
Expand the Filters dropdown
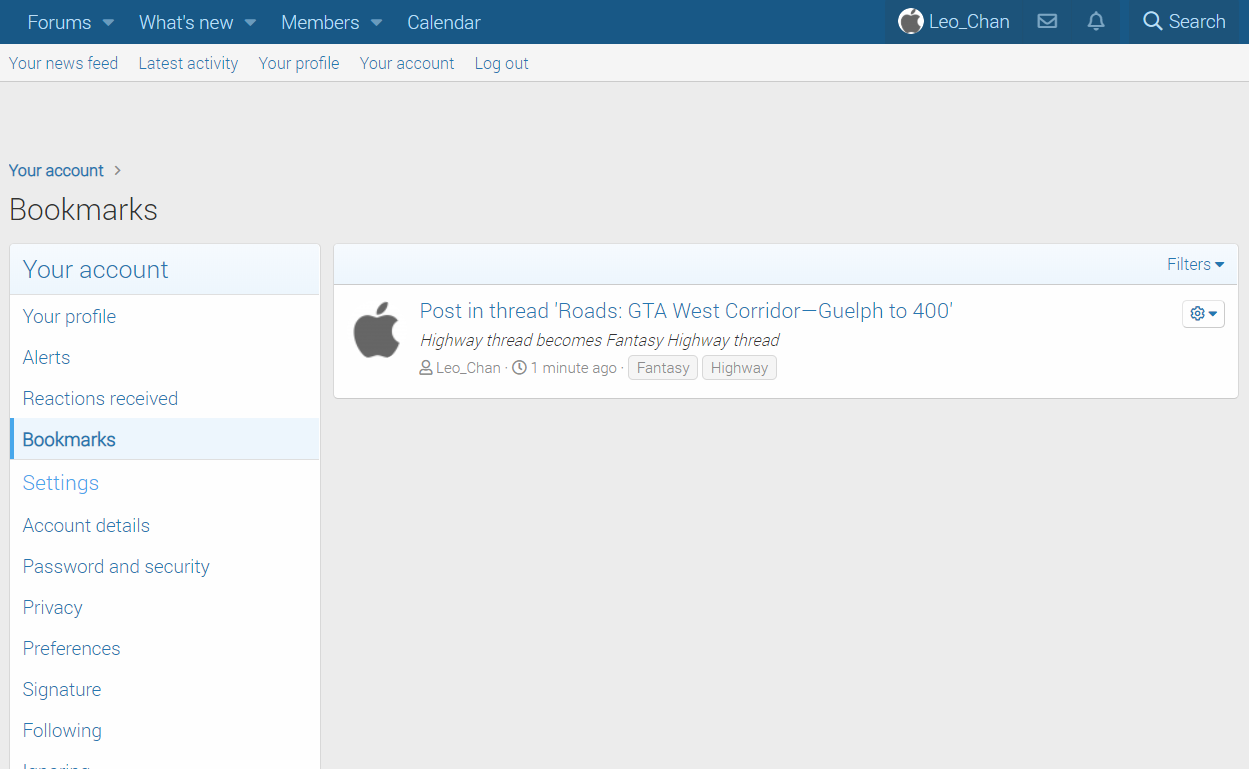click(1195, 264)
